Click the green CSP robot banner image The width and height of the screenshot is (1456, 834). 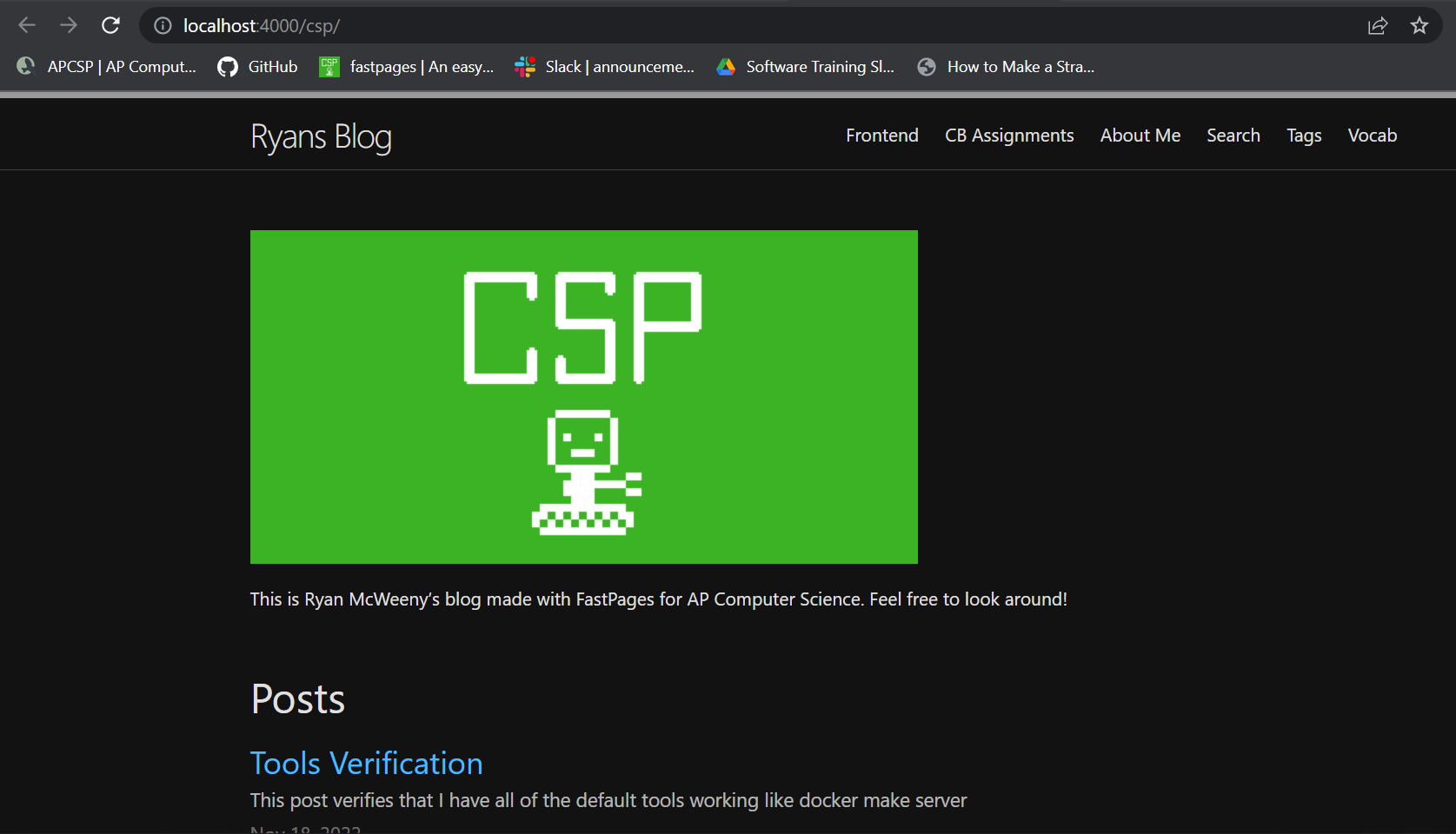click(584, 397)
